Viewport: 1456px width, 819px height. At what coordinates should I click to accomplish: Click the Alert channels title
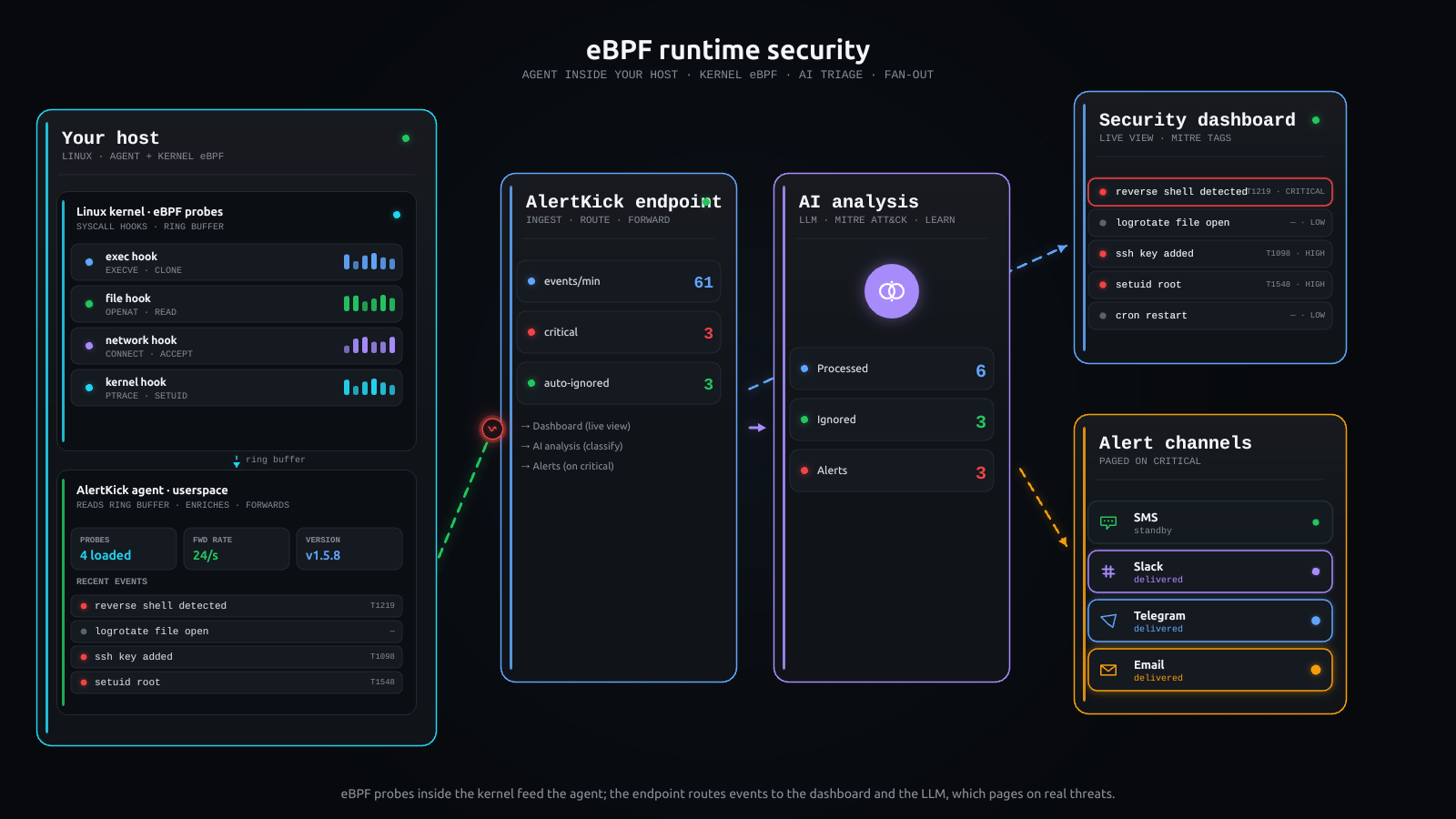(1175, 443)
